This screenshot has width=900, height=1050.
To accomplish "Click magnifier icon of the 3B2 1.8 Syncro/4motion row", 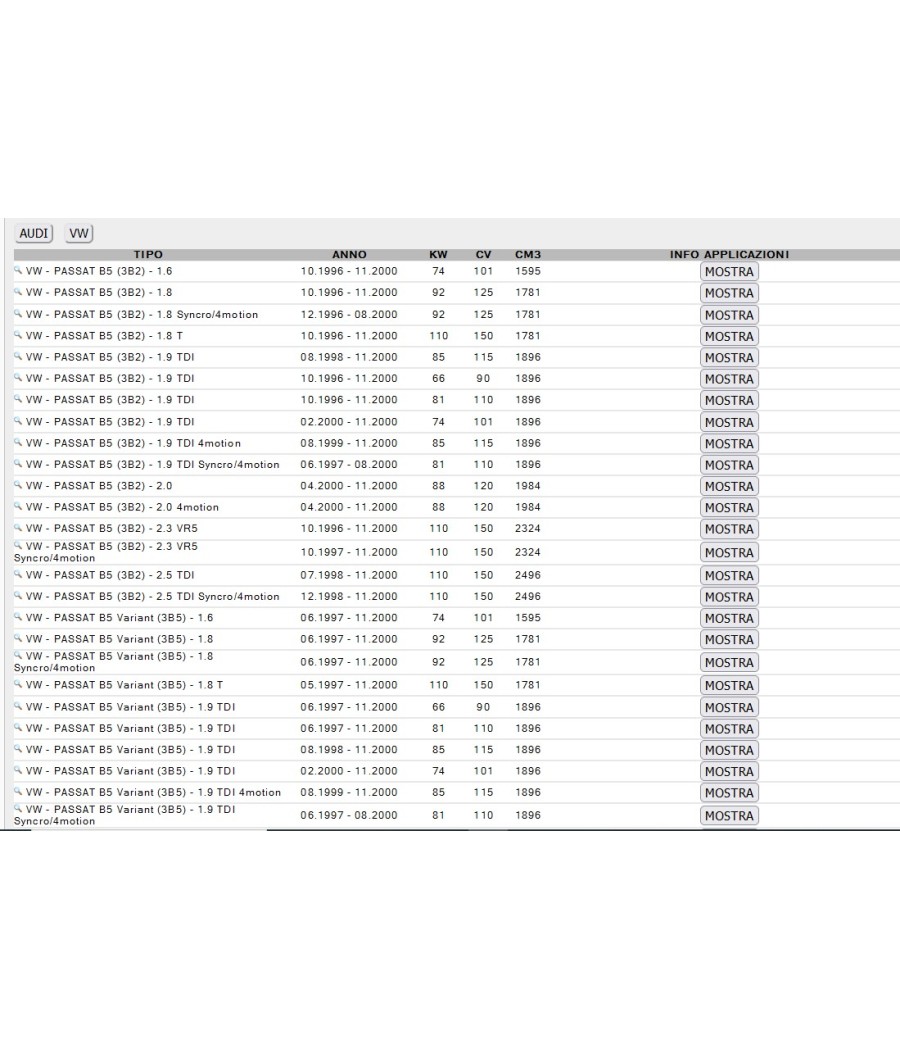I will tap(18, 313).
